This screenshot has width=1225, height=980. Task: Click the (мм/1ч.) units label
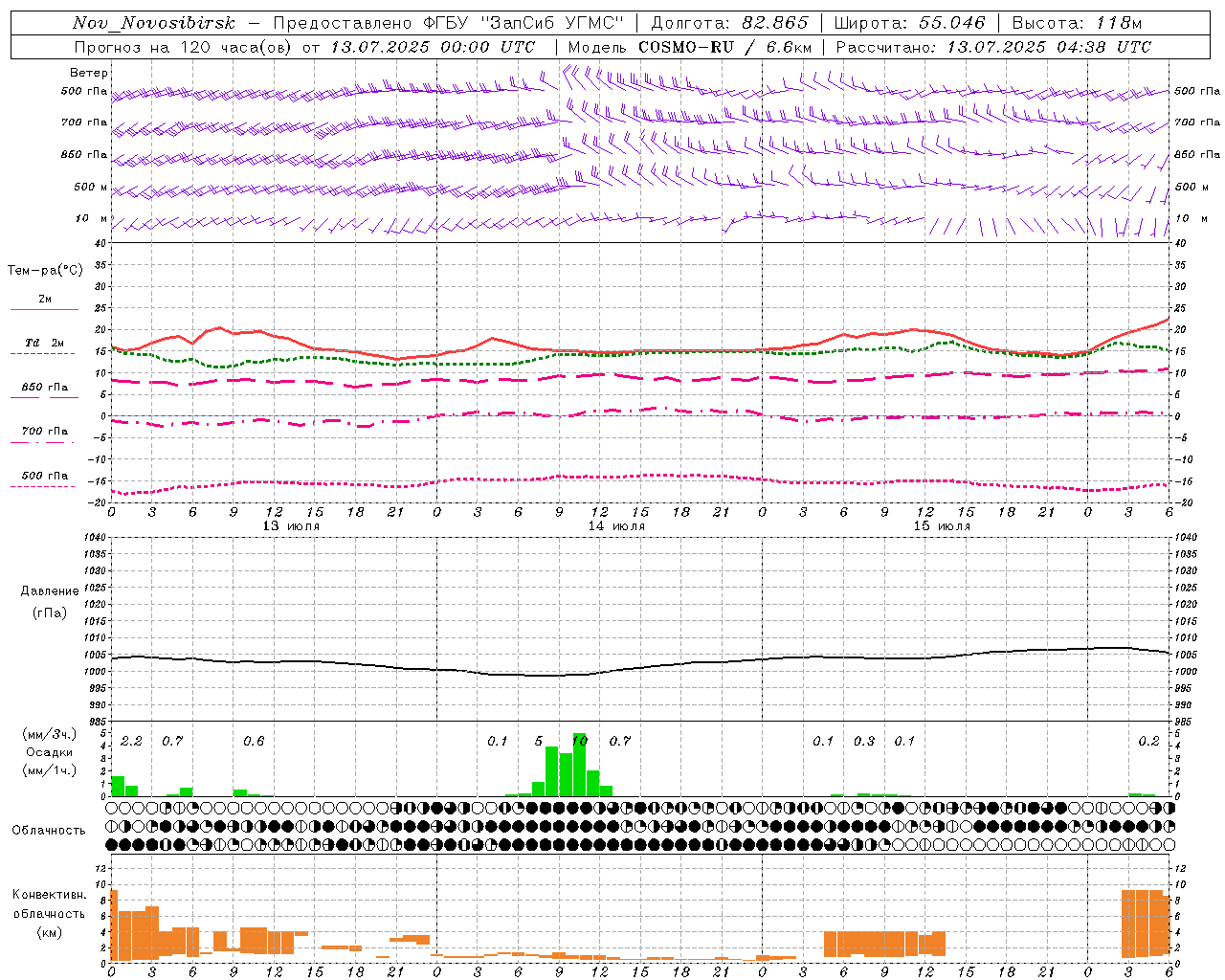(50, 770)
